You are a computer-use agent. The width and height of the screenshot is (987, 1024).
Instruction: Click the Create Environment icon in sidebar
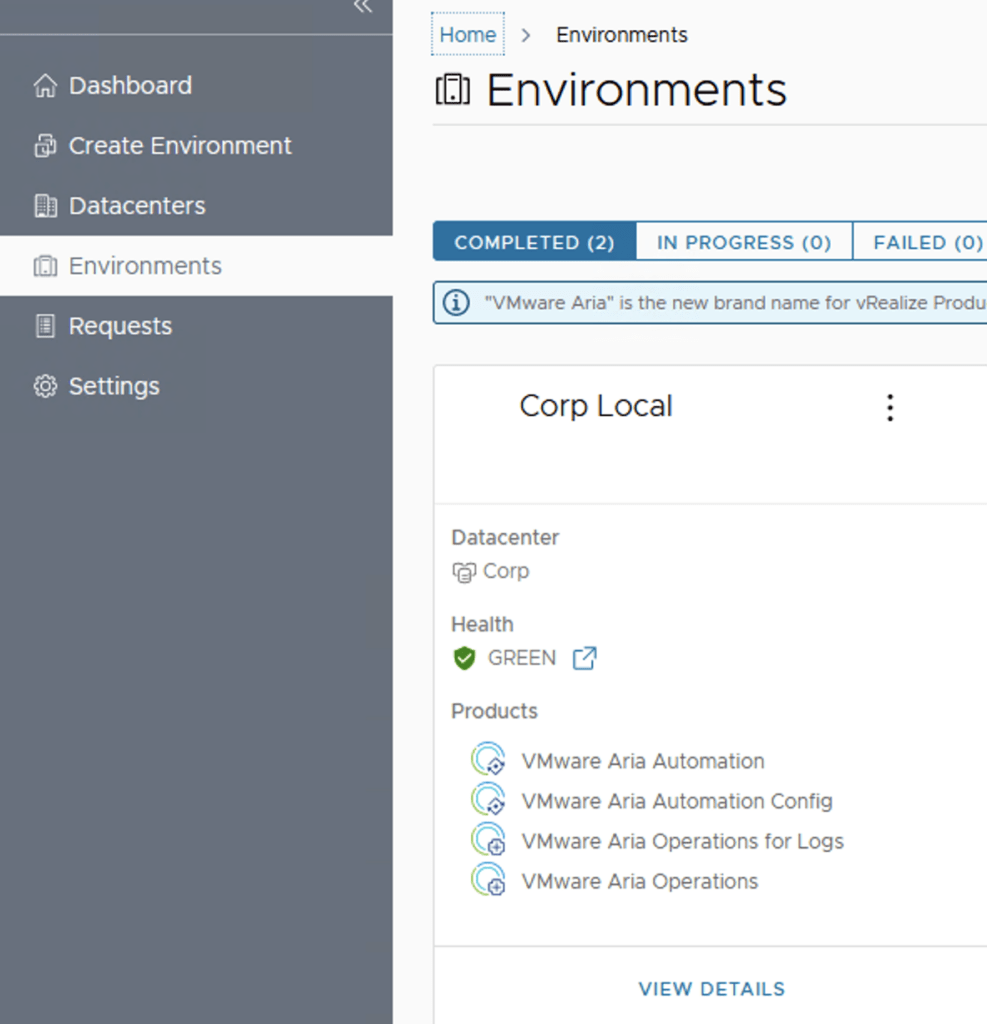click(x=45, y=146)
